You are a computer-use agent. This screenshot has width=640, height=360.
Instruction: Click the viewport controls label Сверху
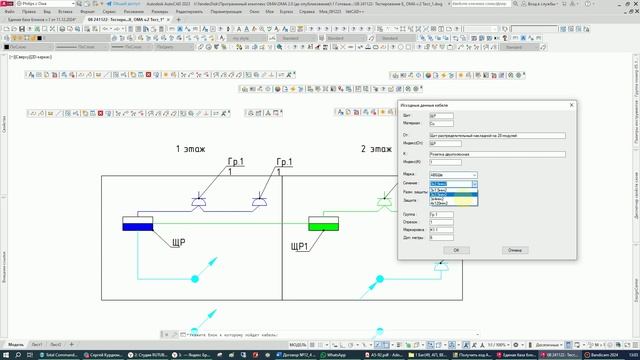(20, 57)
